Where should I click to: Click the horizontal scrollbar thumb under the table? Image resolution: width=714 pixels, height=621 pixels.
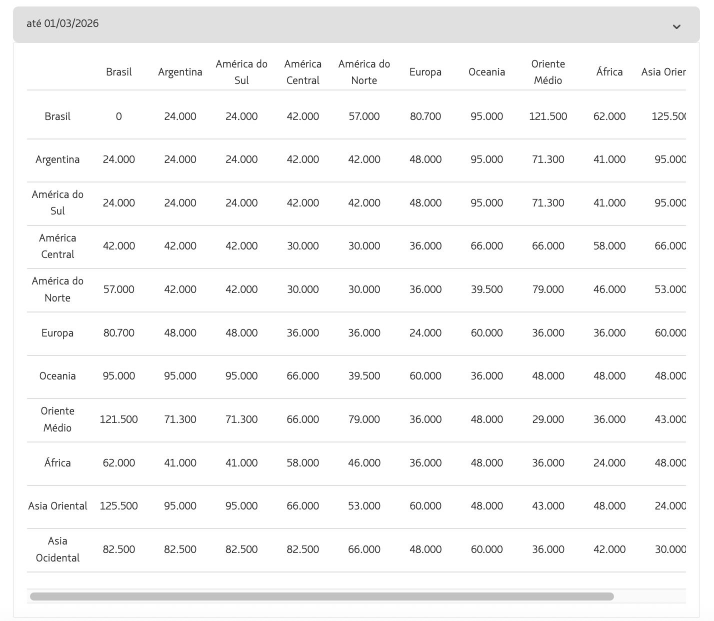point(321,596)
